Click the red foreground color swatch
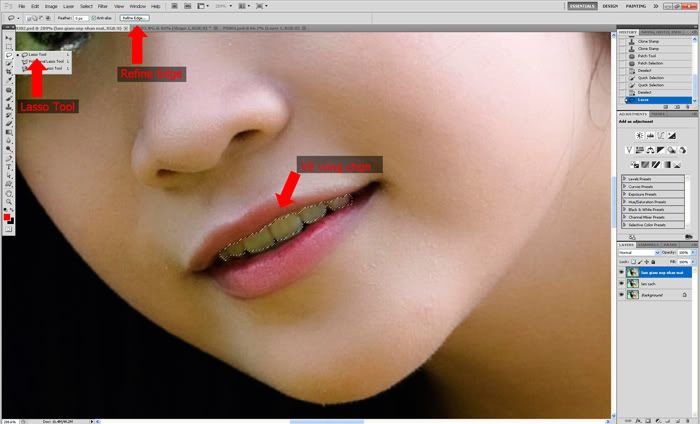 click(x=7, y=216)
